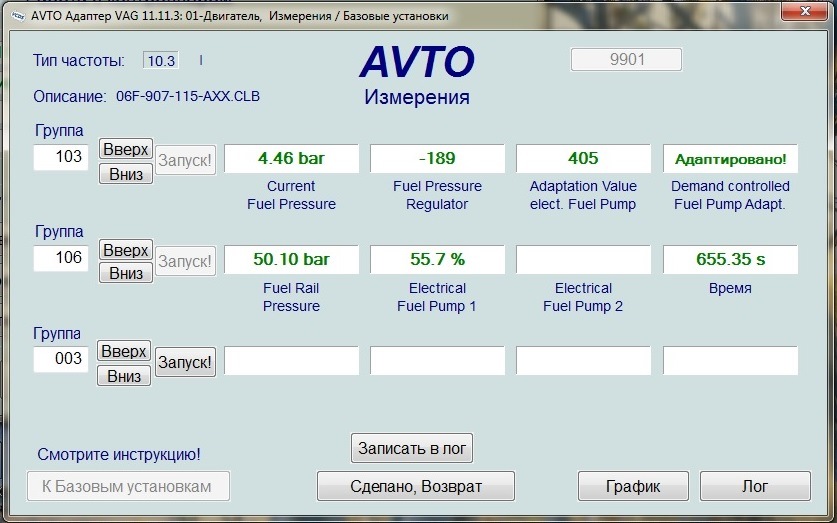
Task: Click the 9901 code field
Action: point(626,59)
